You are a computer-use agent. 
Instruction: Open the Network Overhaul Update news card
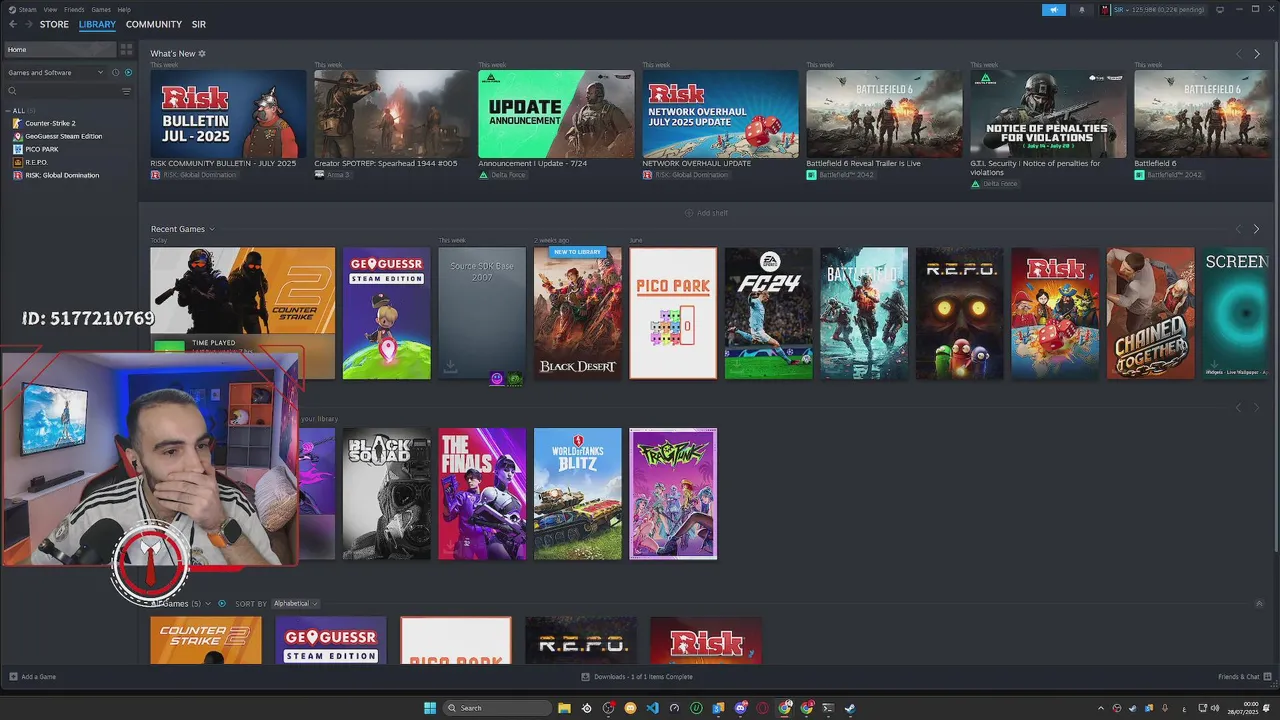(720, 114)
